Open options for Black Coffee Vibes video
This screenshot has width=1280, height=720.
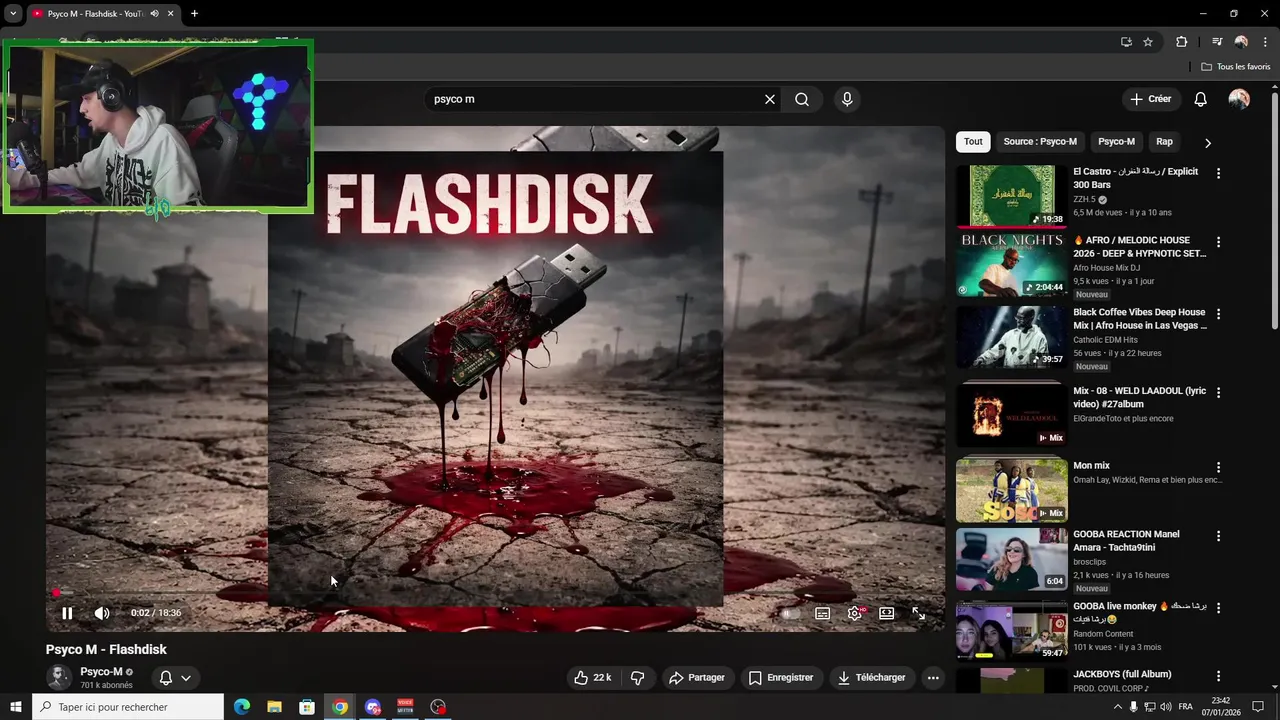tap(1218, 314)
